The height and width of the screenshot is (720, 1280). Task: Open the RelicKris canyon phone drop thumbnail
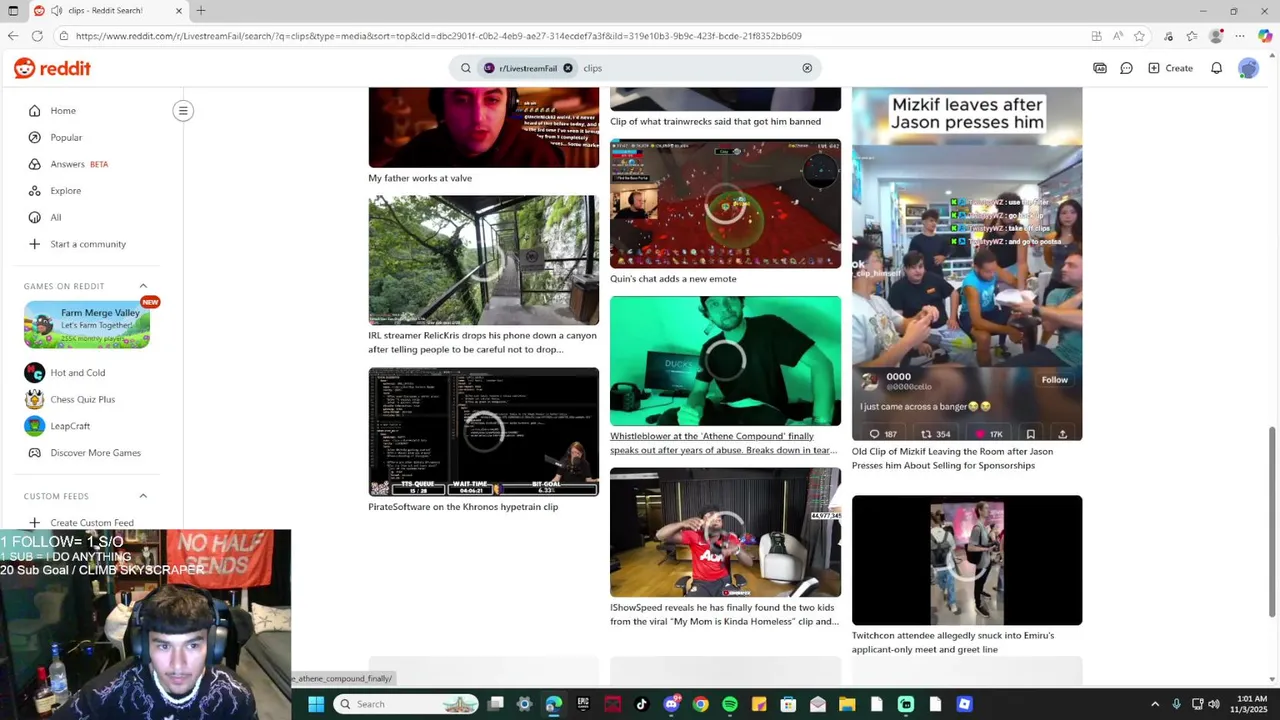[484, 260]
